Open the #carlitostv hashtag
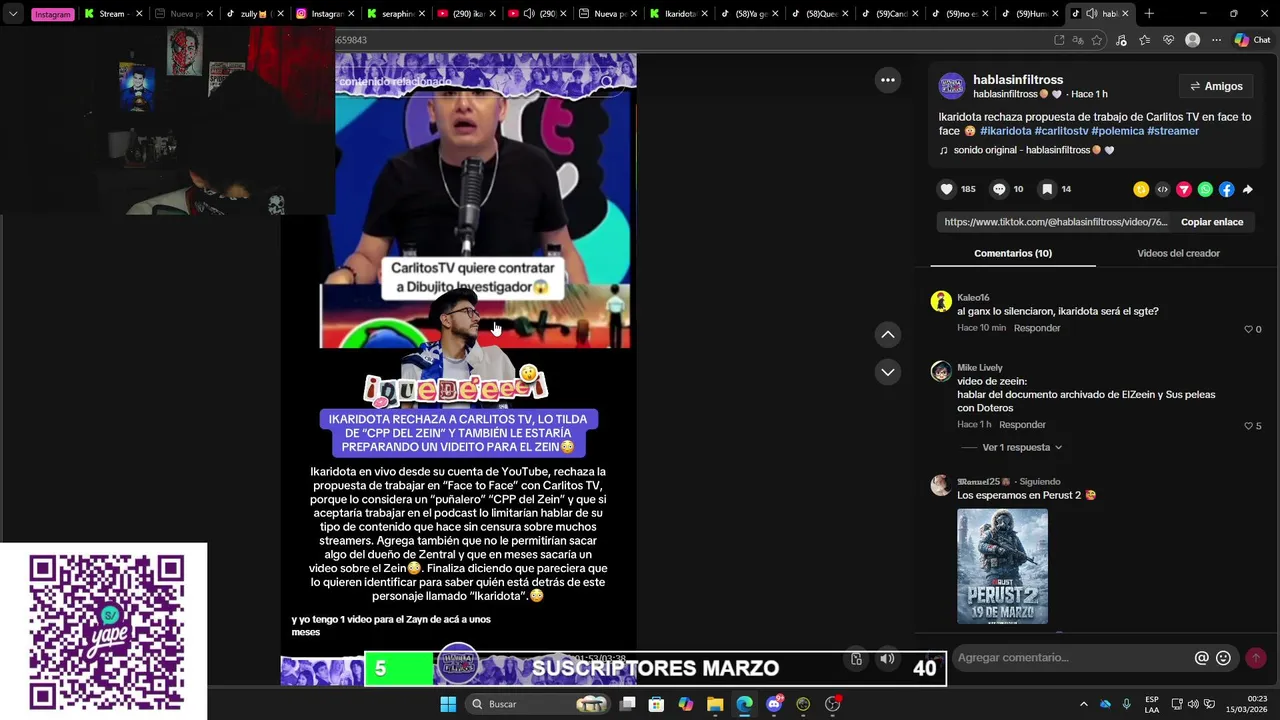 [x=1061, y=131]
